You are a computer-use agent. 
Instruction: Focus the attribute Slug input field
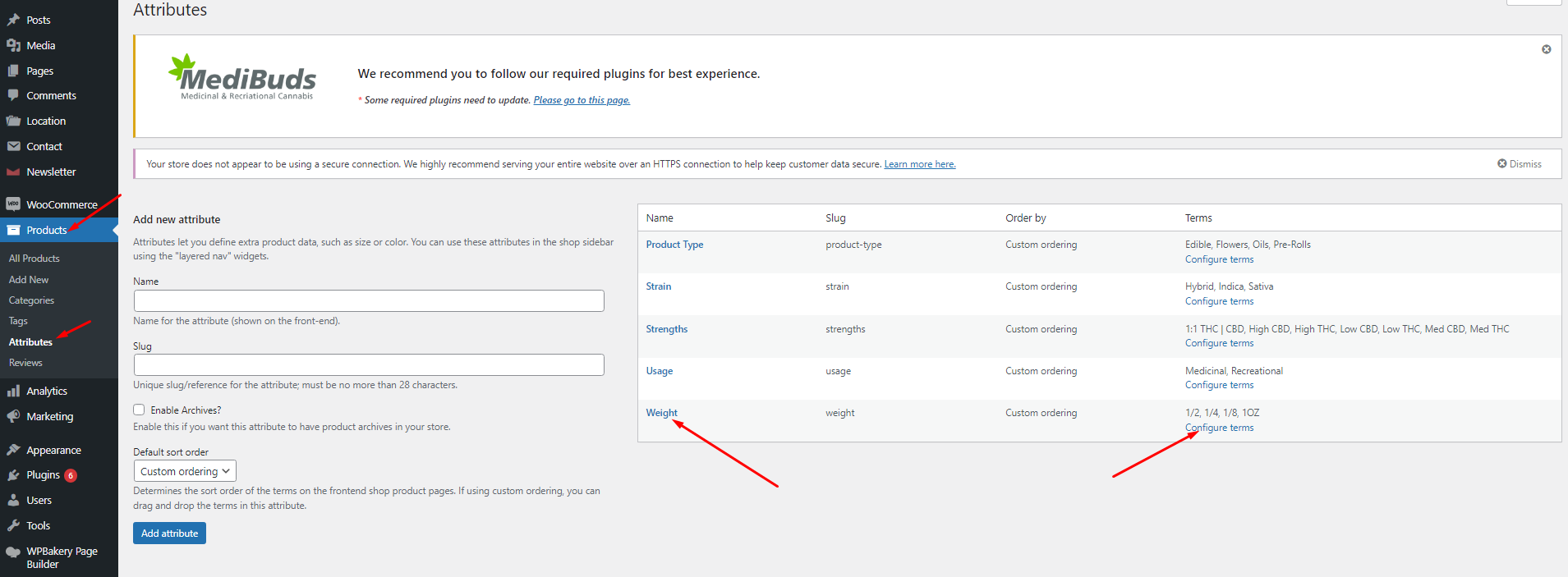click(369, 365)
